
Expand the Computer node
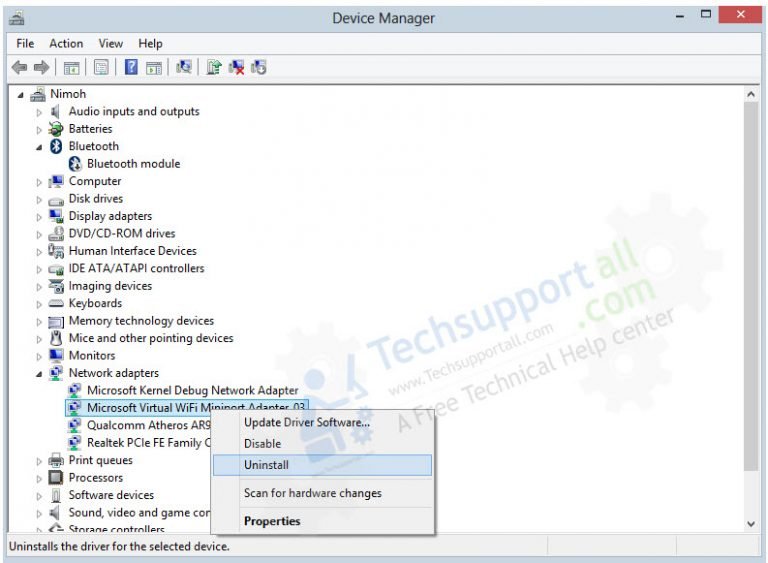coord(39,182)
